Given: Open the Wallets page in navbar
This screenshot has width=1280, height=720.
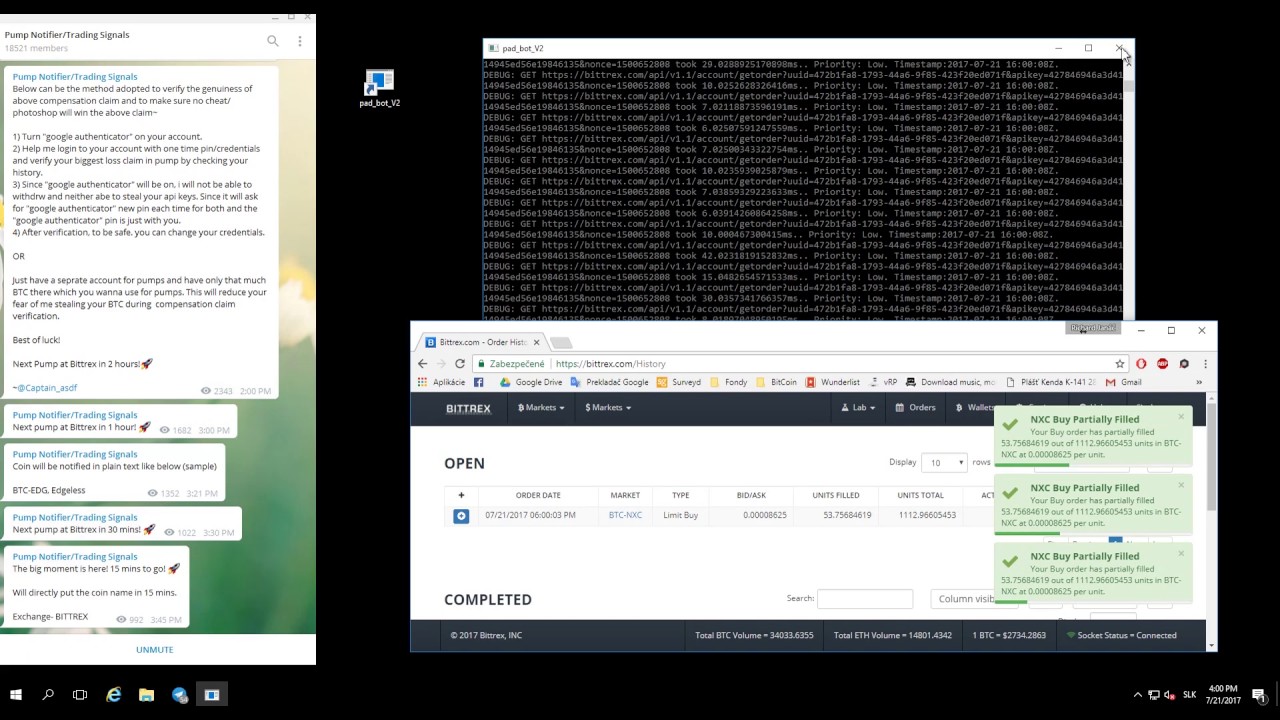Looking at the screenshot, I should click(975, 408).
